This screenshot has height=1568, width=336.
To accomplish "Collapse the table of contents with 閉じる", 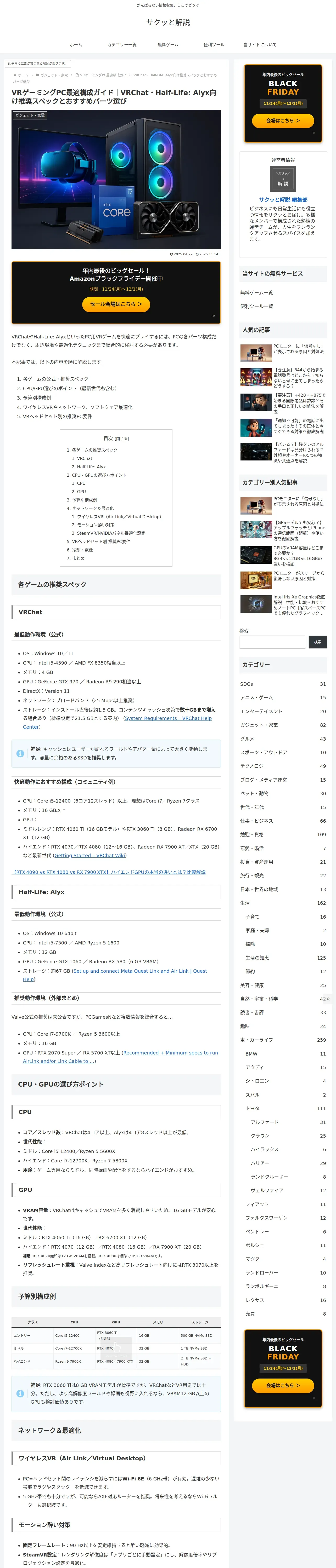I will coord(122,438).
